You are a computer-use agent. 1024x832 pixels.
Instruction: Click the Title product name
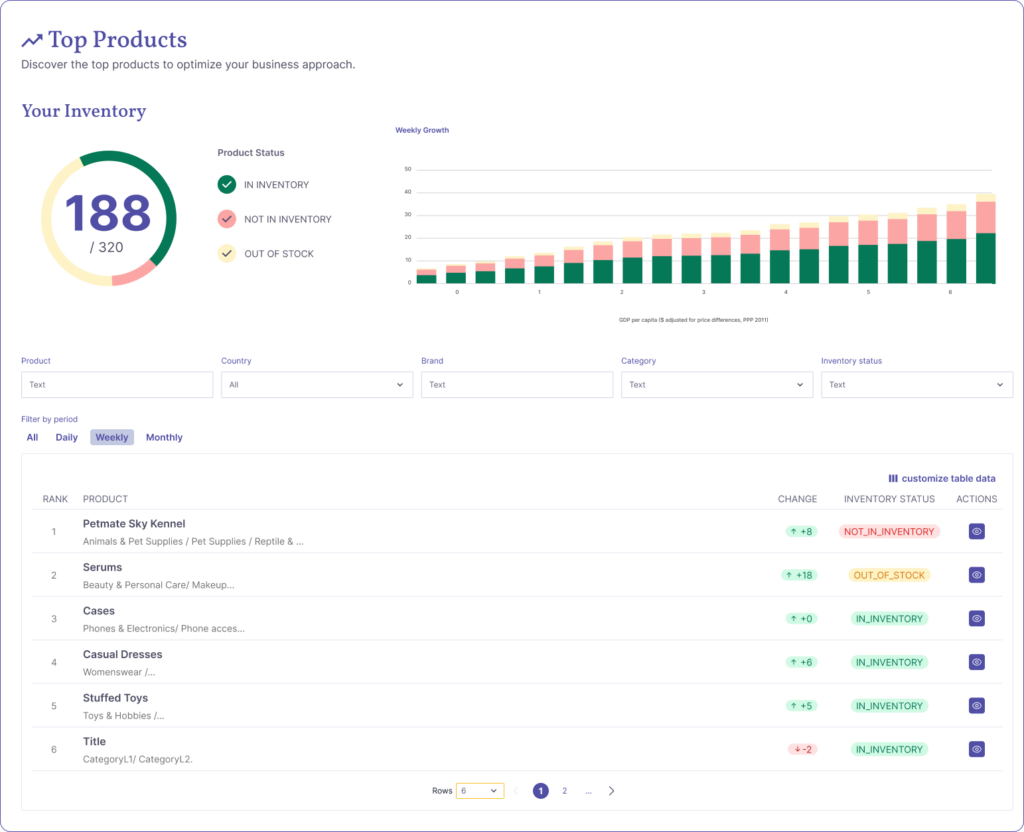point(94,742)
